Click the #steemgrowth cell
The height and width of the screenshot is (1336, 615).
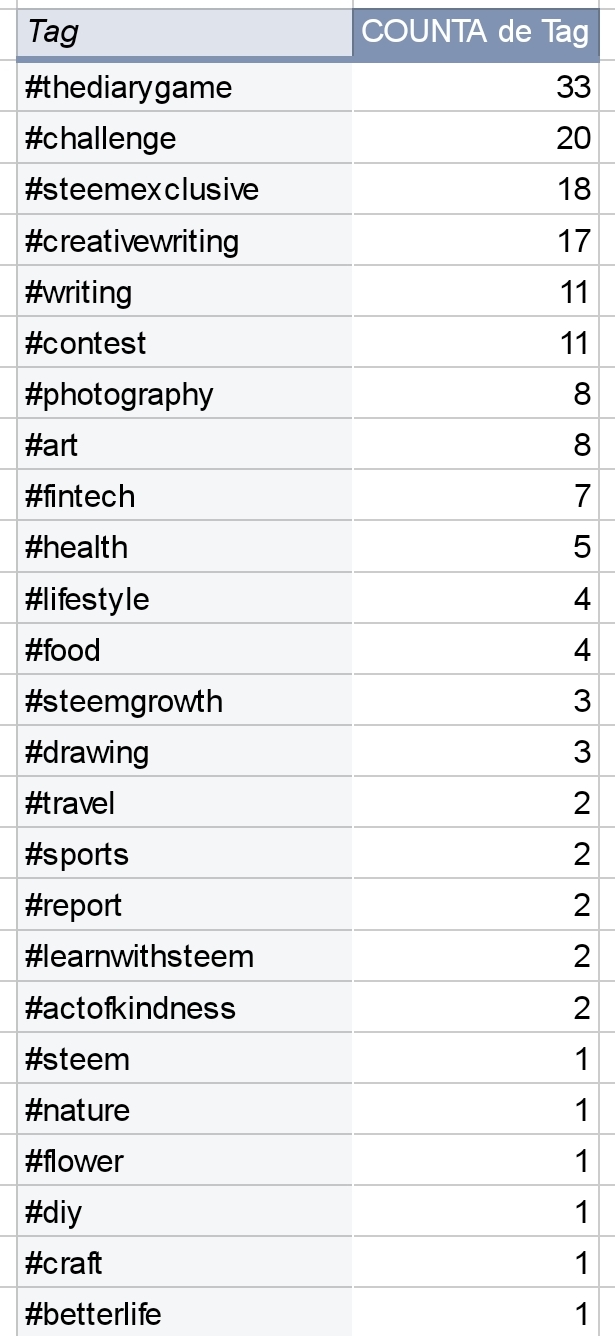coord(185,702)
